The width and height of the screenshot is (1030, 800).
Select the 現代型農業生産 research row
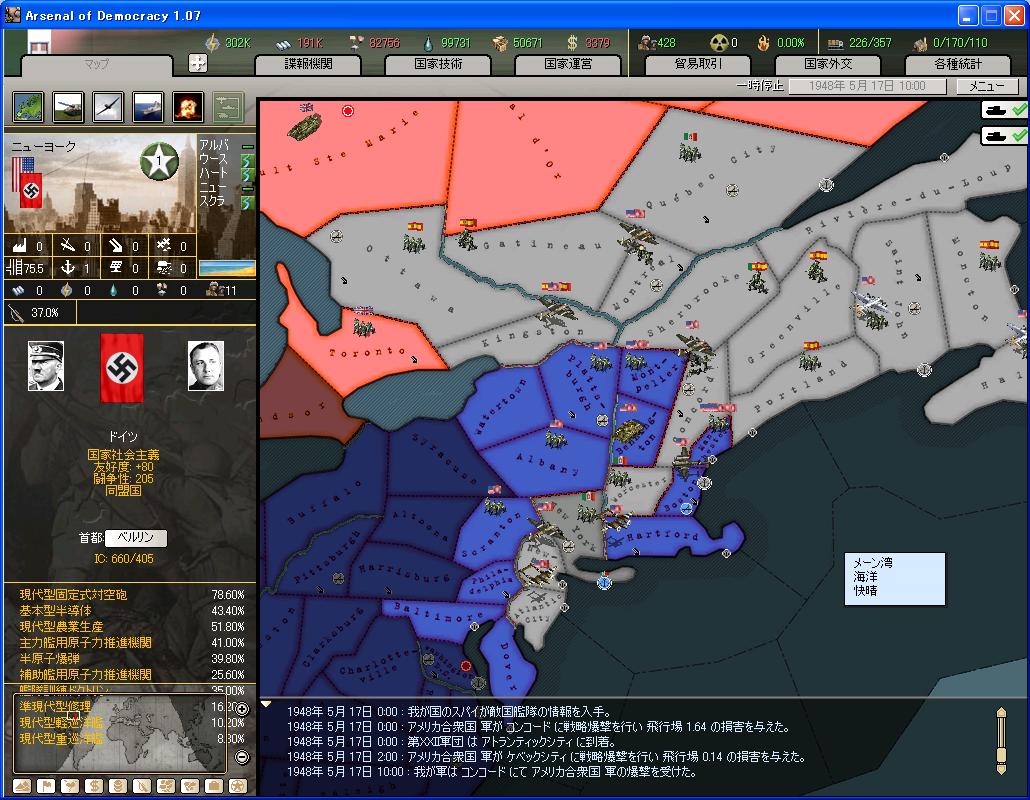pyautogui.click(x=131, y=627)
